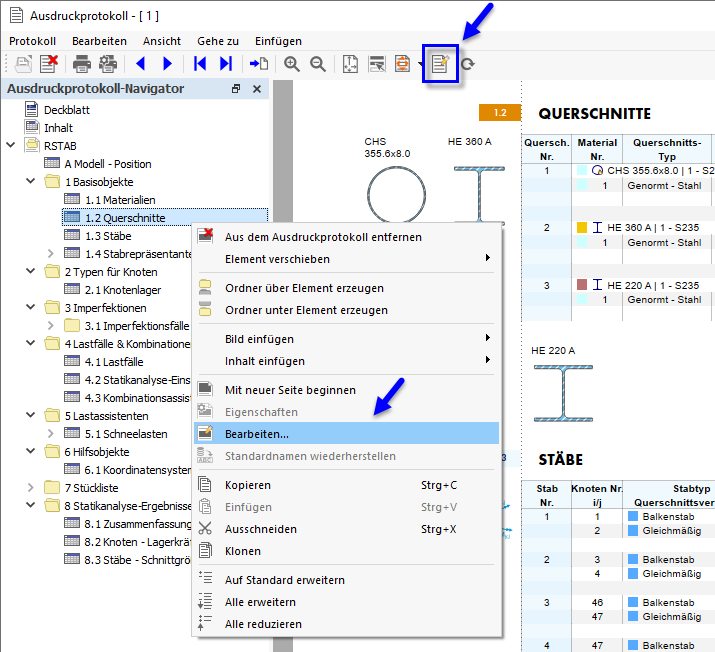Image resolution: width=715 pixels, height=652 pixels.
Task: Select A Modell - Position item
Action: [x=108, y=164]
